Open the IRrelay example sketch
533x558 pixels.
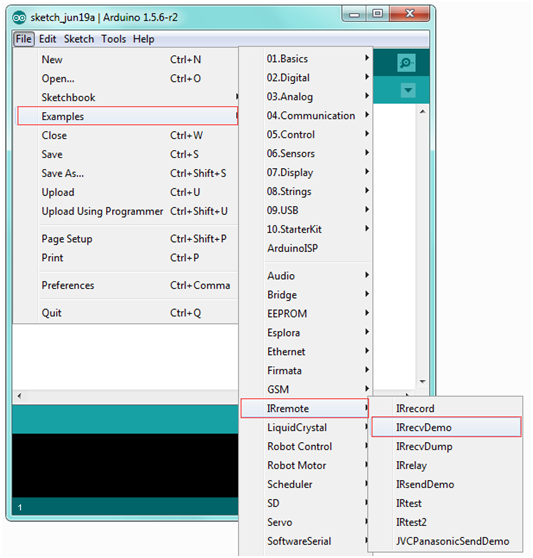446,465
